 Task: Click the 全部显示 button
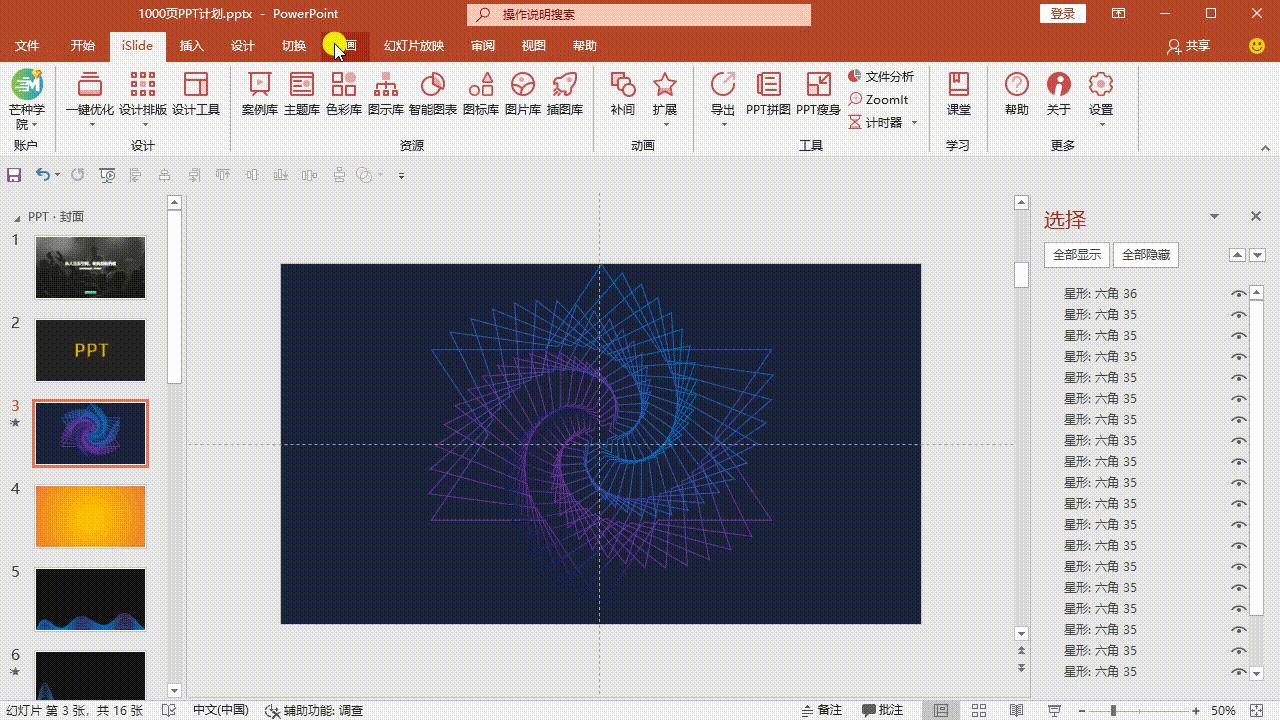(1077, 255)
